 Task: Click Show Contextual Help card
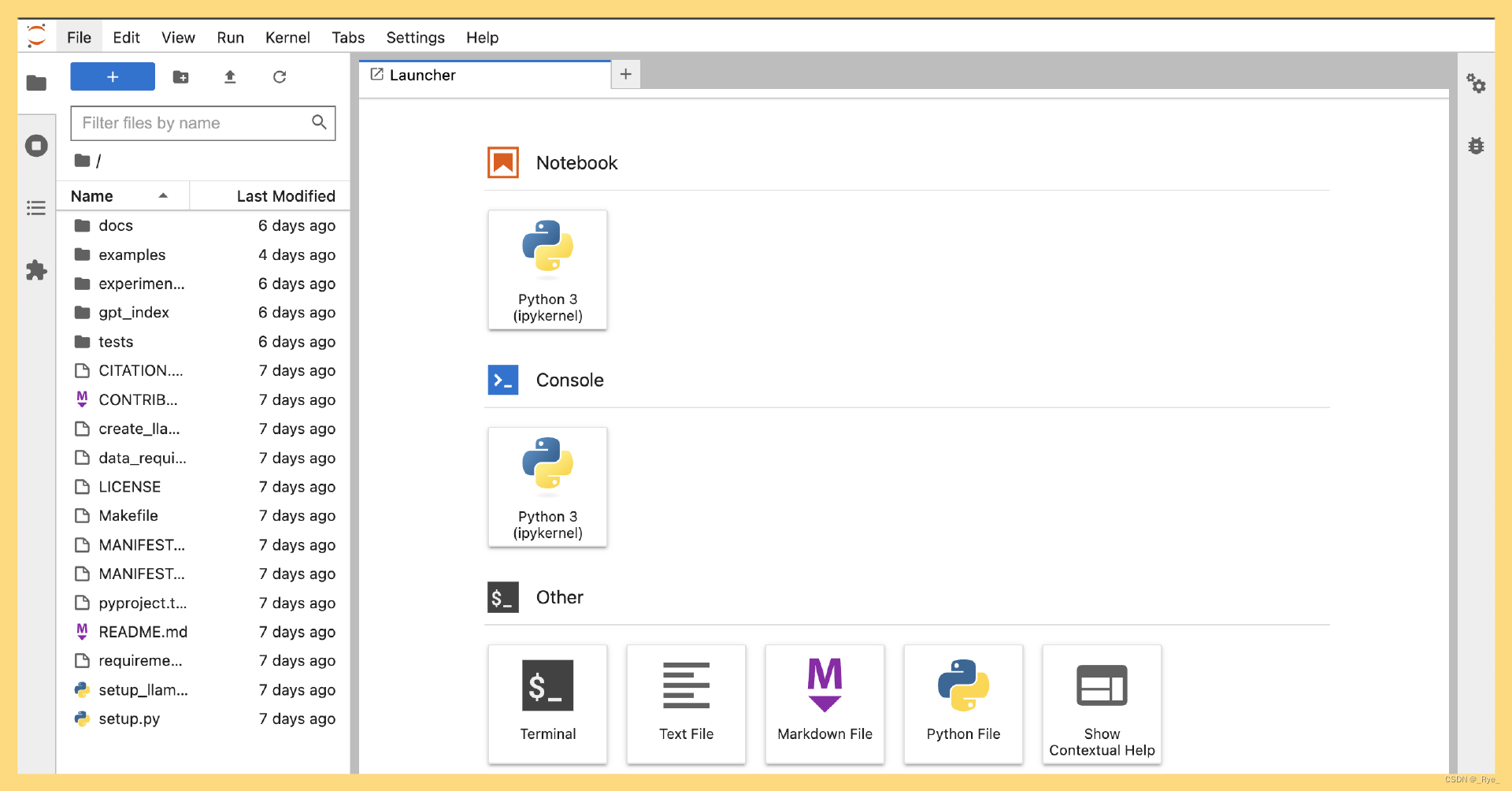pos(1102,704)
